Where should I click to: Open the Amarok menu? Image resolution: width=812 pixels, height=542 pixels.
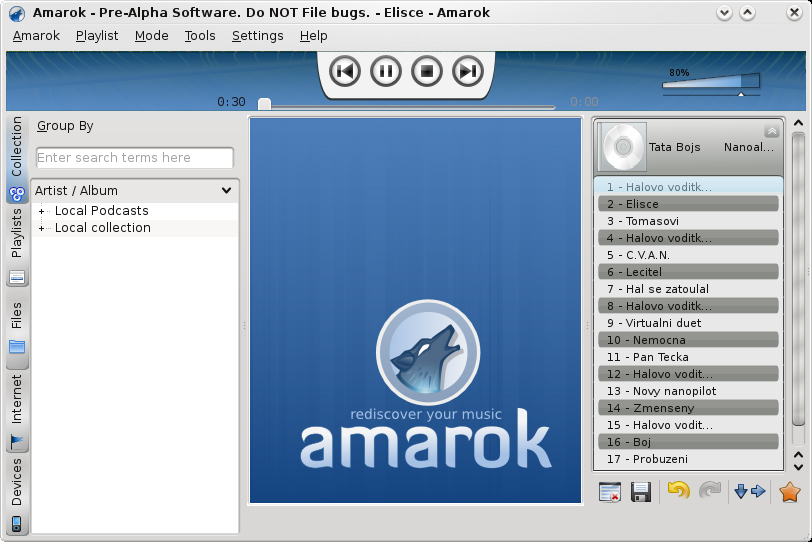(36, 36)
